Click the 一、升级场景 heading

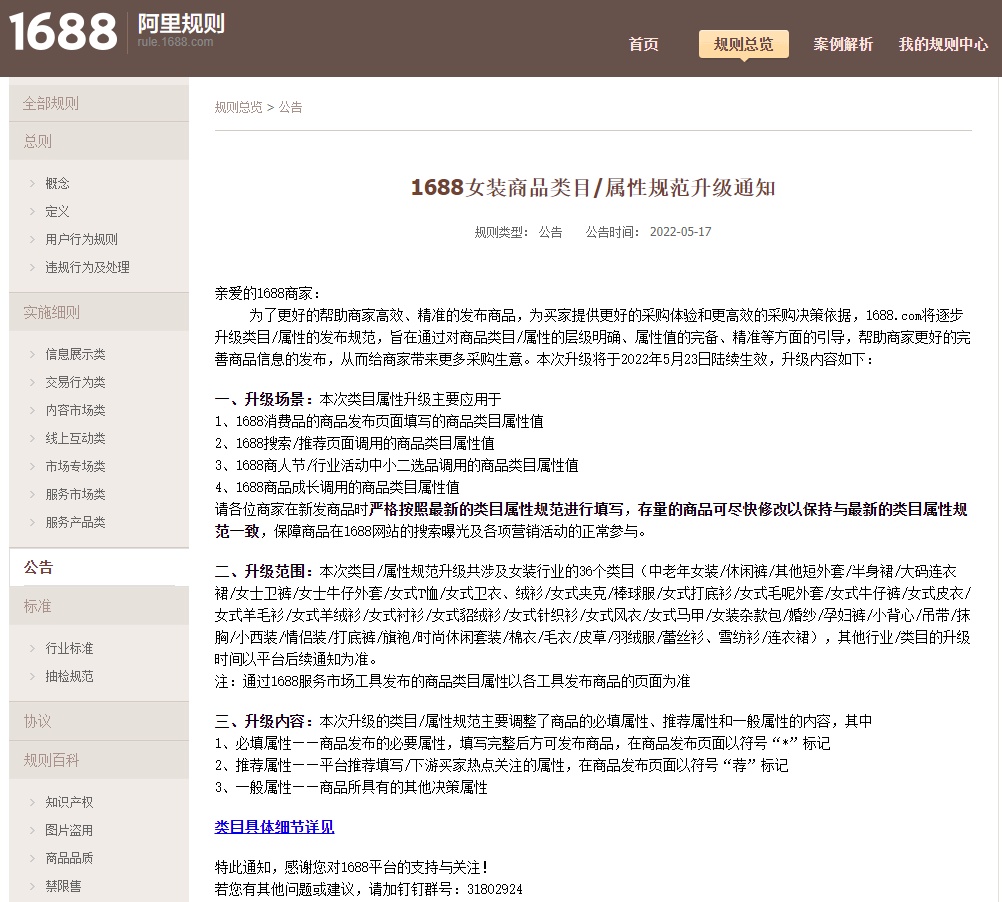point(265,400)
